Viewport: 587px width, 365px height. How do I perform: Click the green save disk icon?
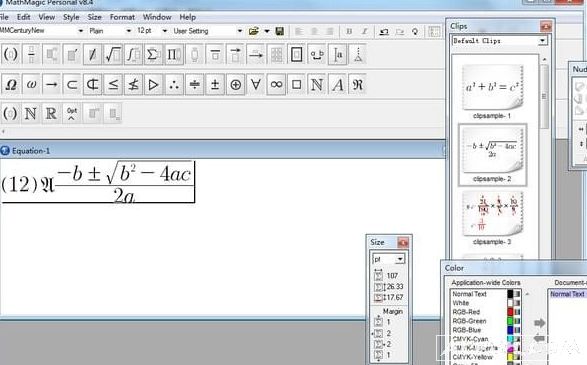pos(280,31)
